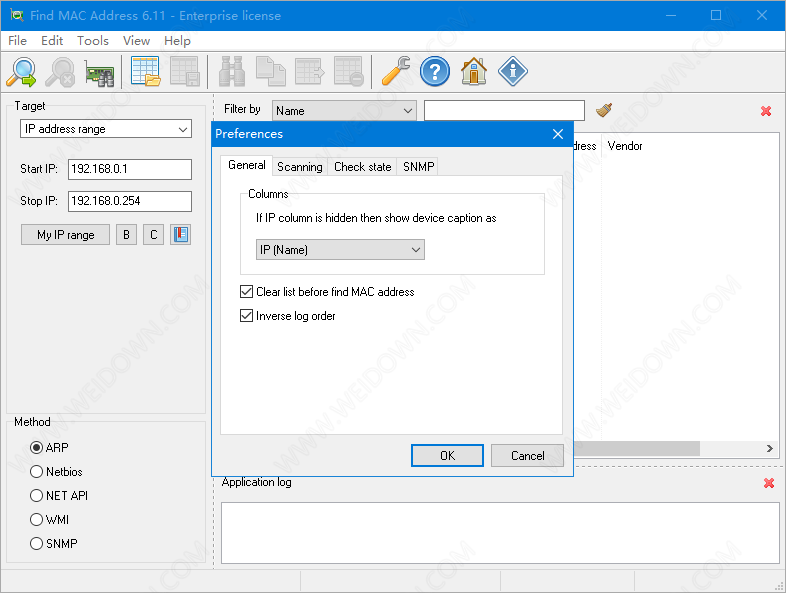The image size is (786, 593).
Task: Open the Edit menu
Action: (x=52, y=41)
